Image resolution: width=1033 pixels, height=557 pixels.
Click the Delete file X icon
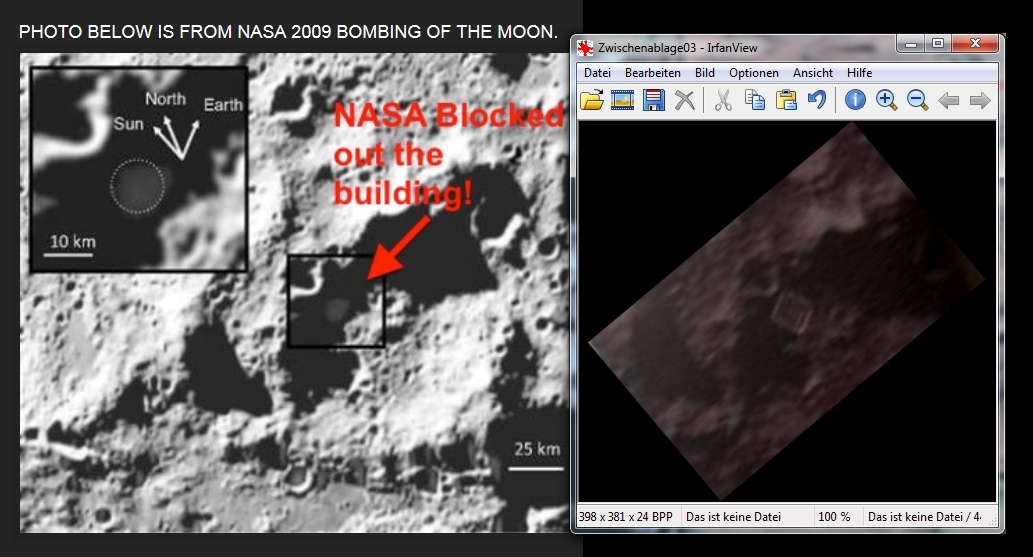[x=685, y=100]
